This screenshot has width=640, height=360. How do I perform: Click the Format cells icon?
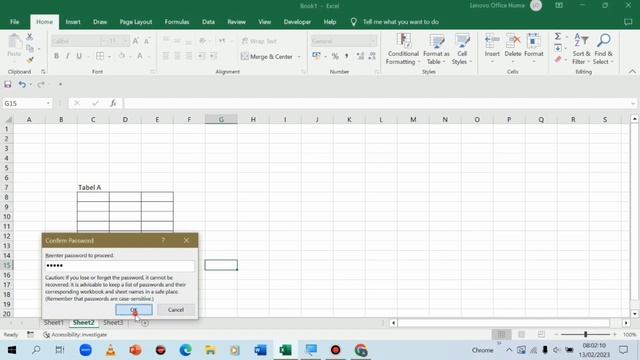[x=533, y=41]
